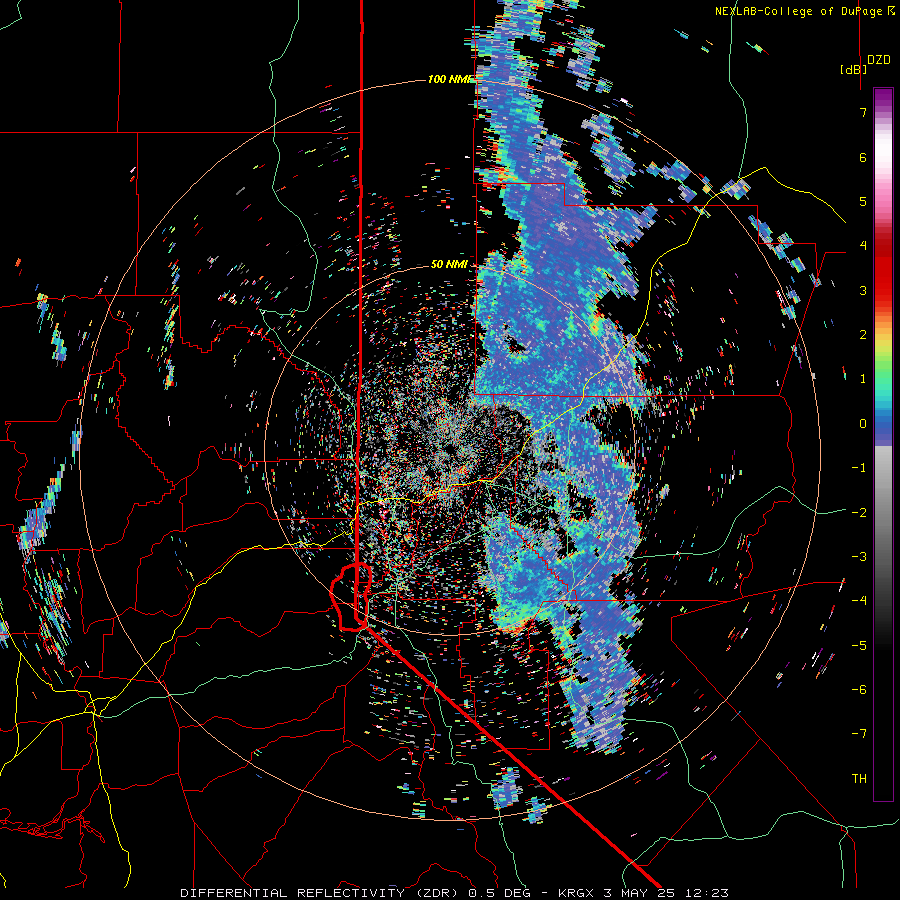Click the -1 value on the color scale
This screenshot has width=900, height=900.
pyautogui.click(x=859, y=468)
